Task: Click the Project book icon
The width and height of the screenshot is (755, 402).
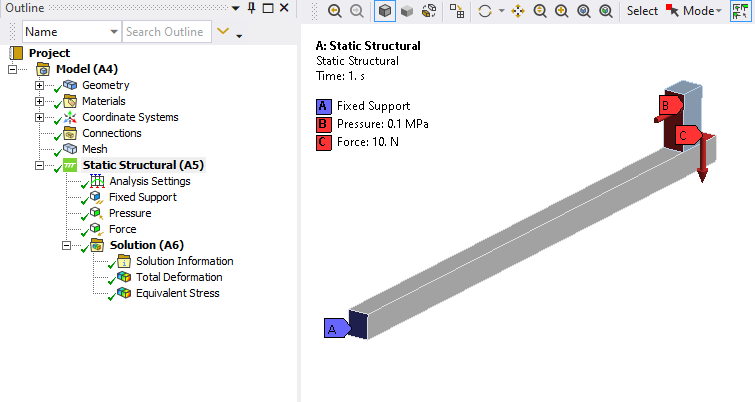Action: 16,53
